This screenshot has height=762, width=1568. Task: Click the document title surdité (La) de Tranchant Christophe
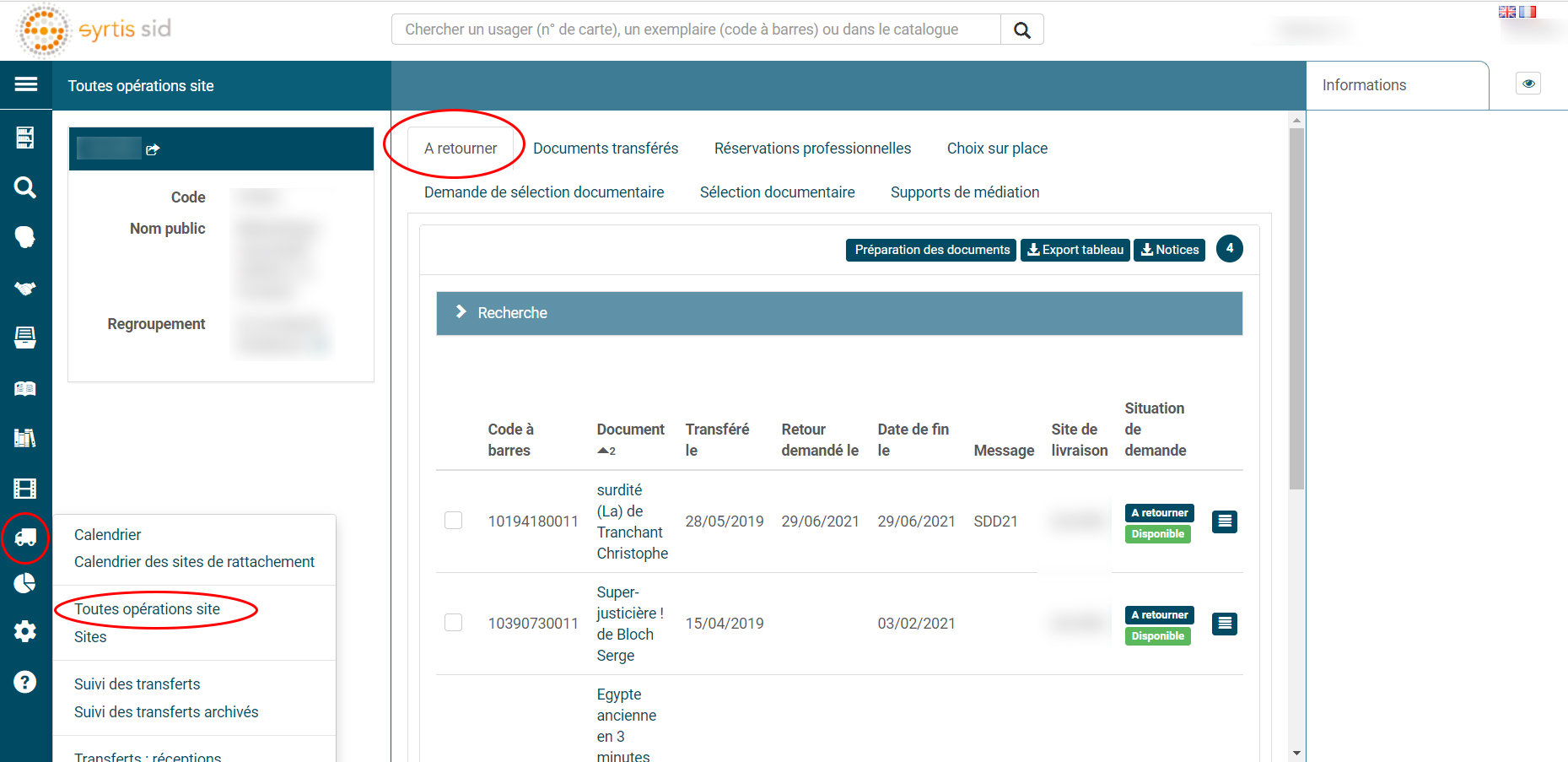pos(632,522)
